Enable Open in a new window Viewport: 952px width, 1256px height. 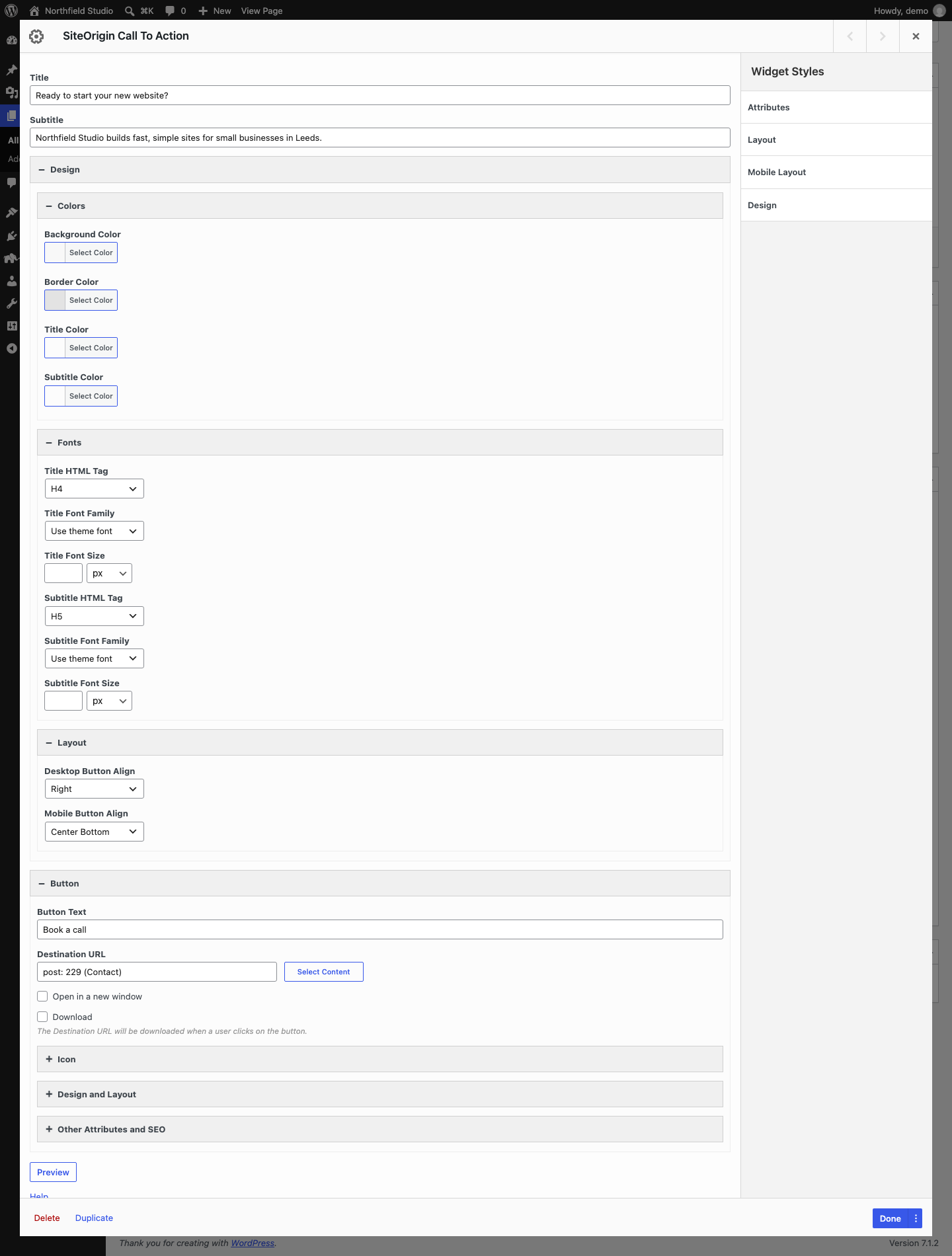[x=42, y=996]
